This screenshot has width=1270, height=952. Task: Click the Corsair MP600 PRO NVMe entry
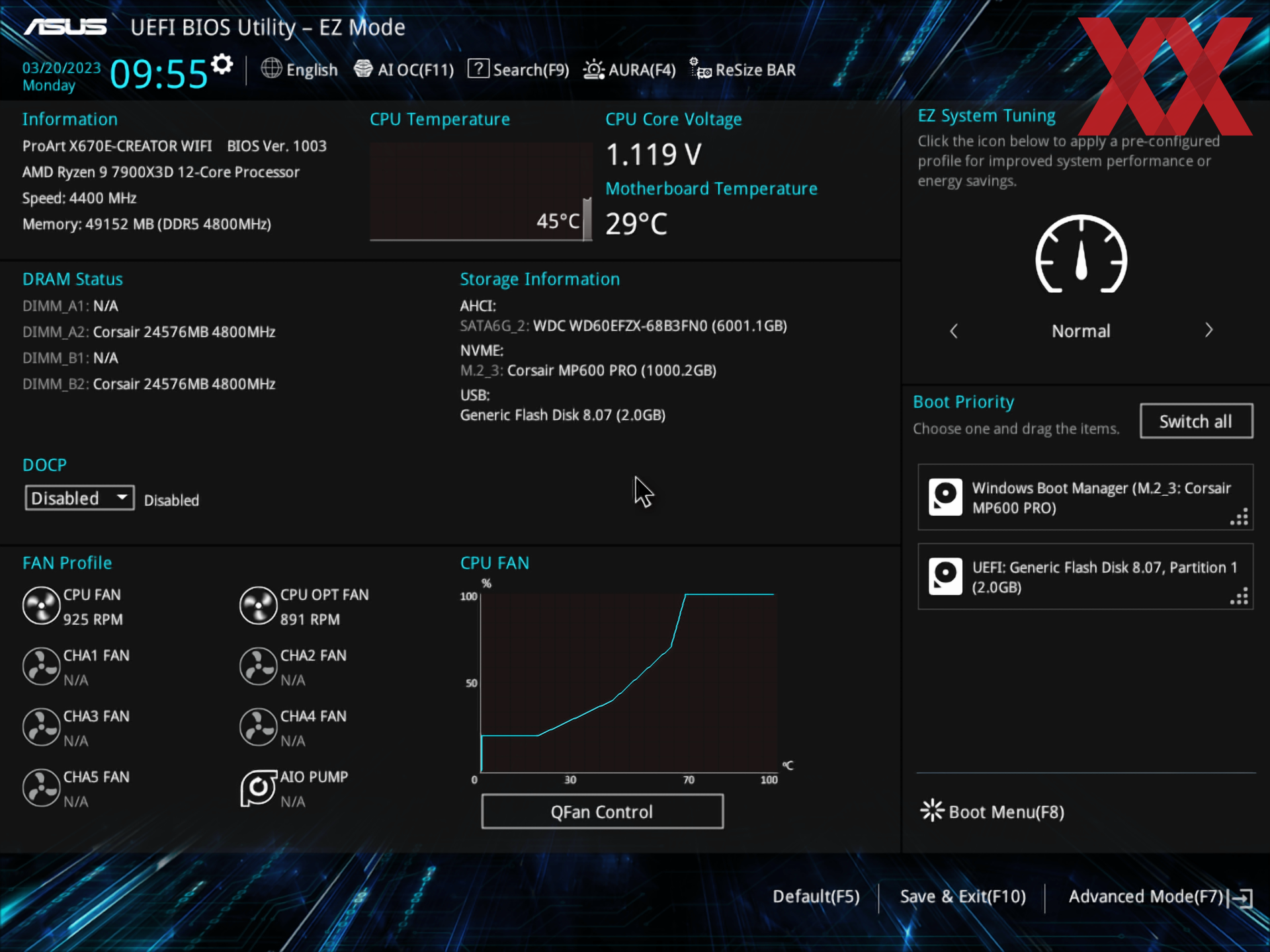(588, 370)
